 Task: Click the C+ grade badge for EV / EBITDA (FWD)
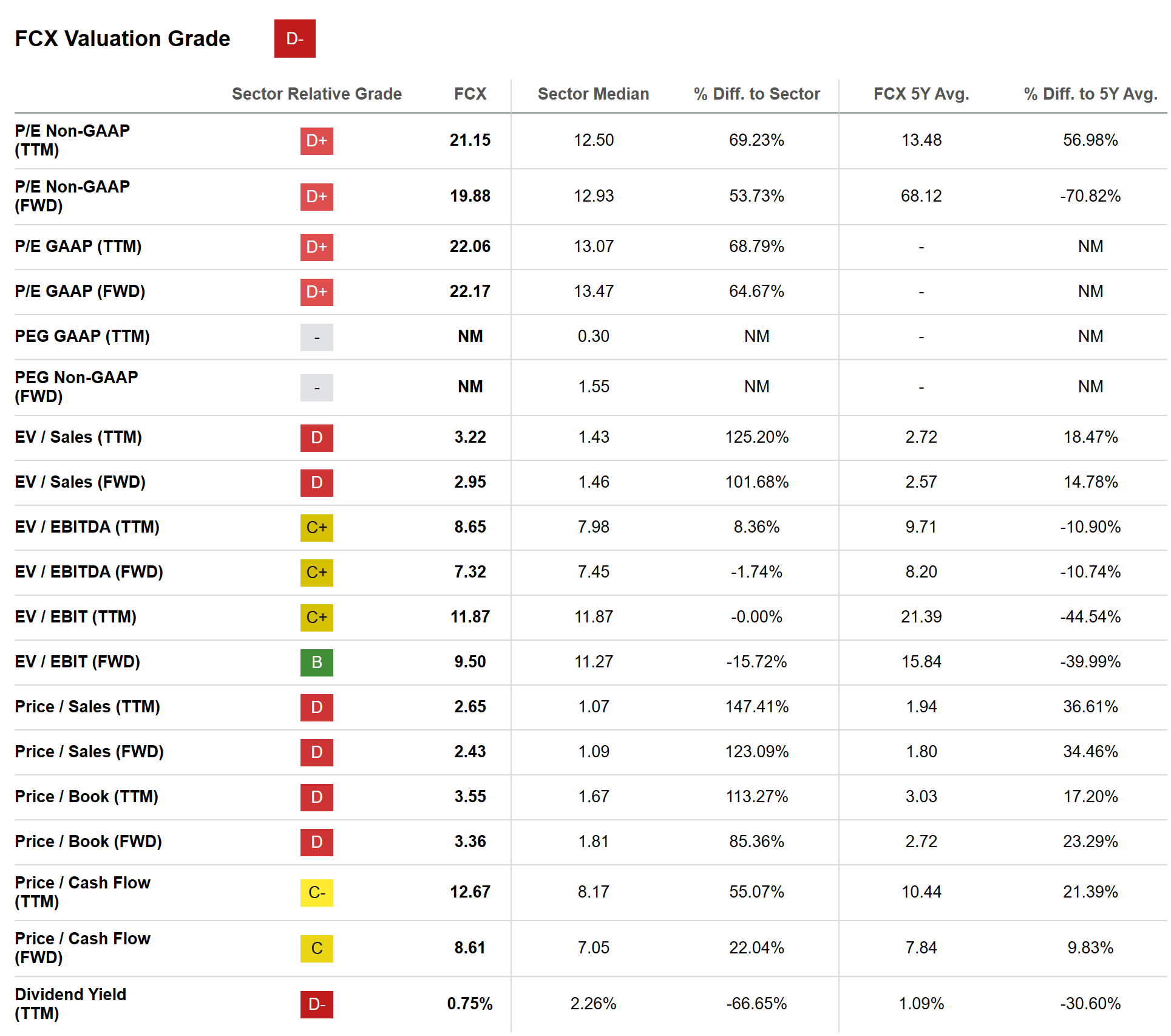316,573
